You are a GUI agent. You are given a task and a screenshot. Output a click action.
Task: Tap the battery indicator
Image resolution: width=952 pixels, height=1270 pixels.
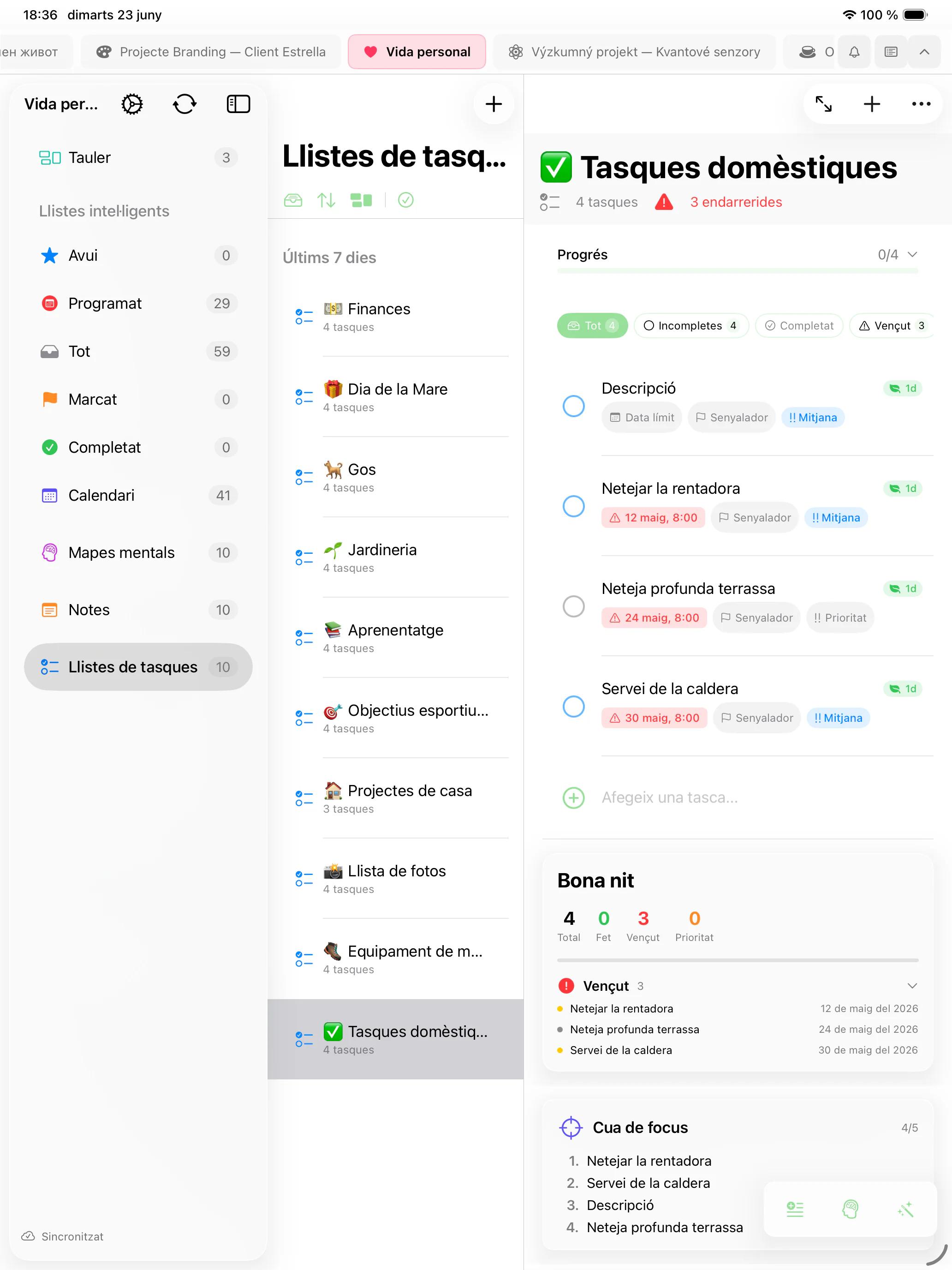[x=915, y=15]
